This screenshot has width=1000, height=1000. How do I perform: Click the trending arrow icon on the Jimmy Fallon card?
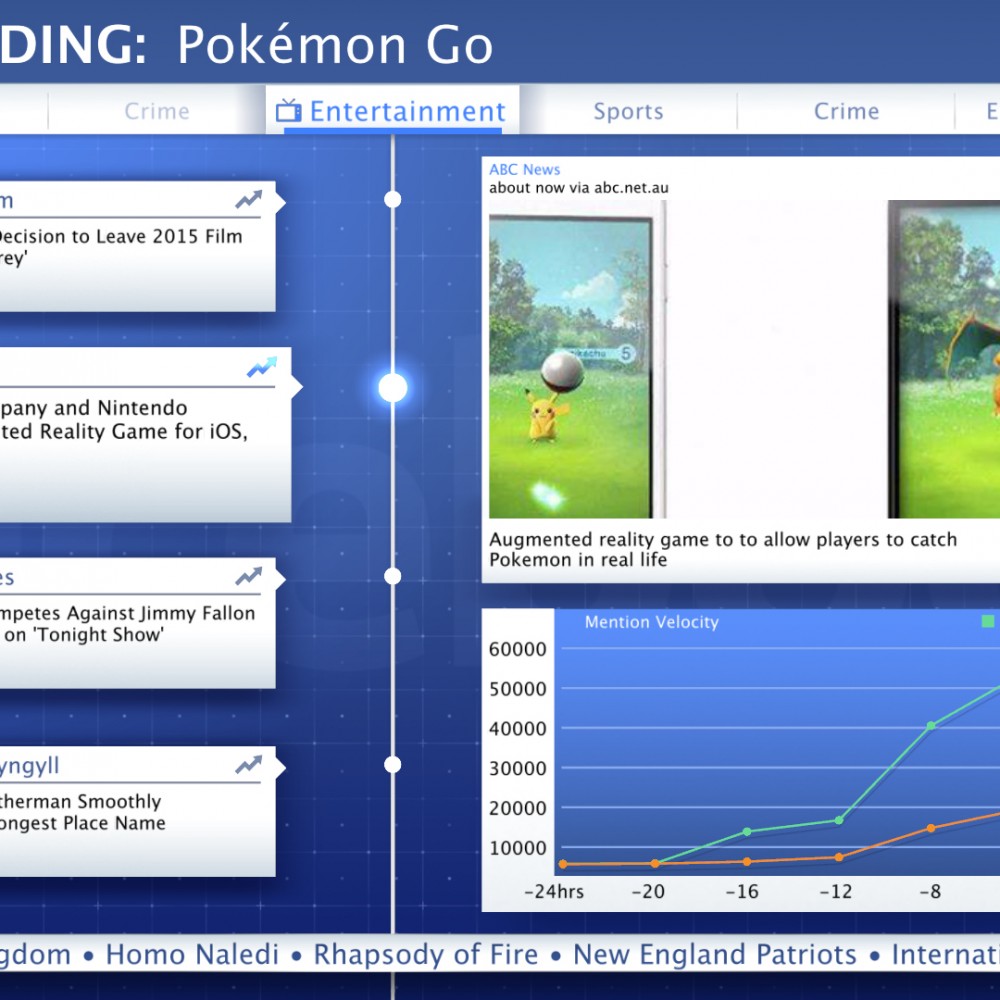click(x=249, y=576)
